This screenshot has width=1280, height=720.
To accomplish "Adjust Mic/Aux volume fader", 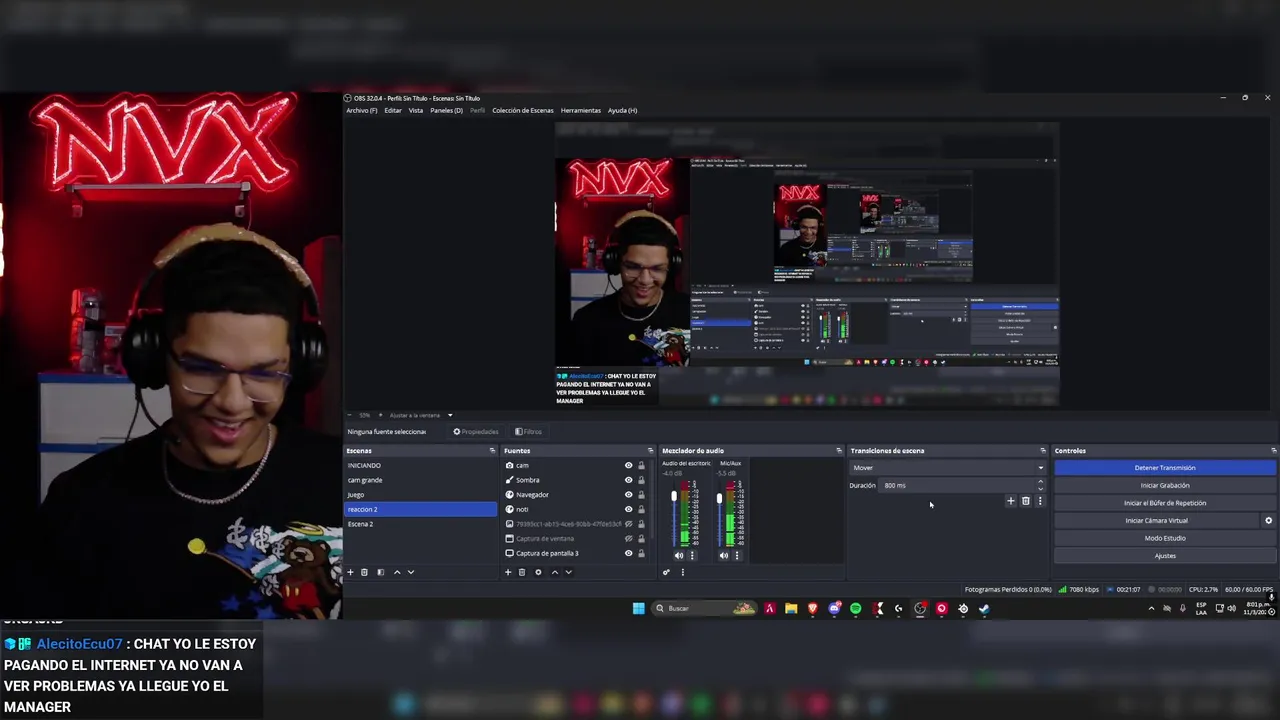I will 719,498.
